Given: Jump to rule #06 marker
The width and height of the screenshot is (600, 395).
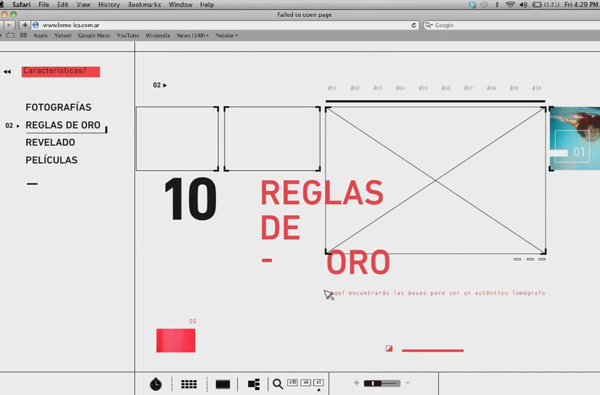Looking at the screenshot, I should (x=446, y=88).
